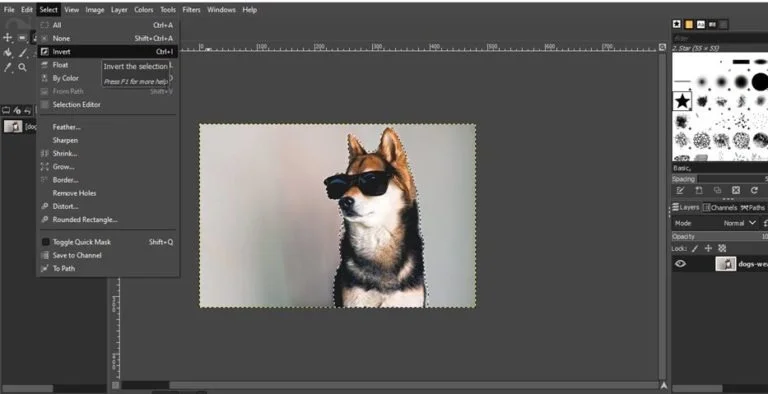Image resolution: width=768 pixels, height=394 pixels.
Task: Open the Document History tab icon
Action: pos(712,24)
